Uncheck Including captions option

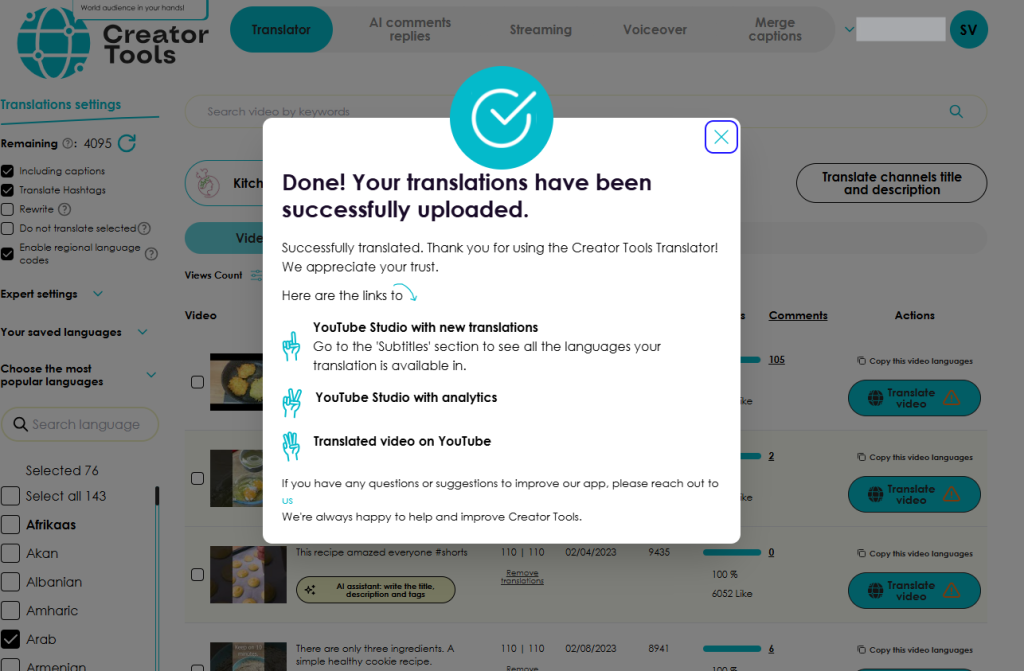[x=8, y=171]
